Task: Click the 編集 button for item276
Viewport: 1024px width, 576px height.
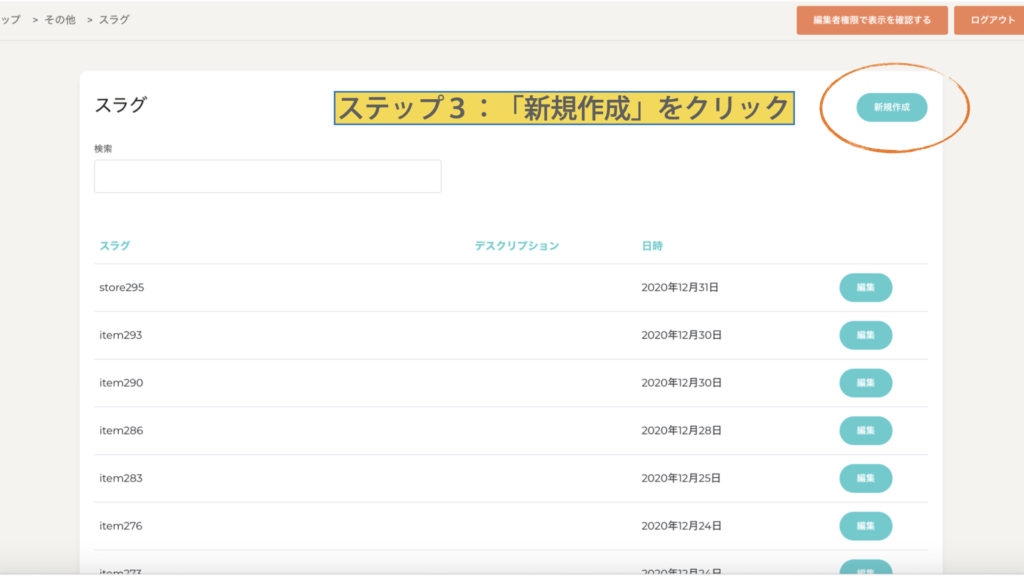Action: [865, 526]
